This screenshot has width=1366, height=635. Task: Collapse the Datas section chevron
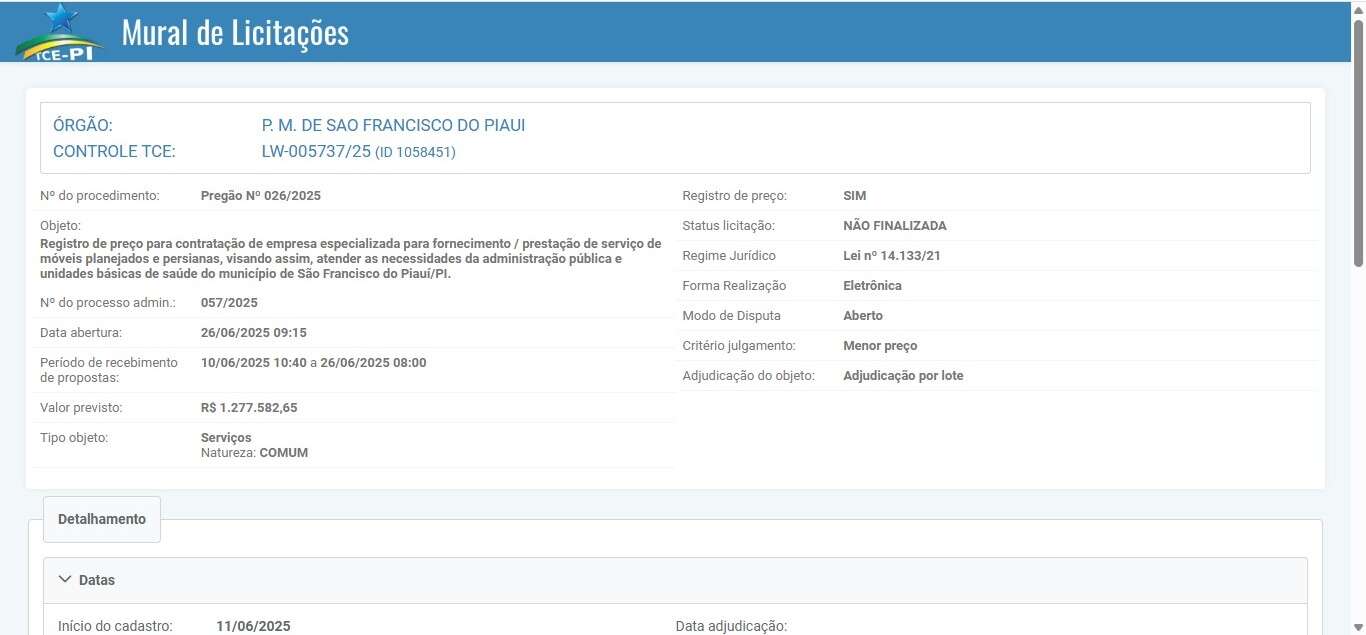click(x=65, y=579)
